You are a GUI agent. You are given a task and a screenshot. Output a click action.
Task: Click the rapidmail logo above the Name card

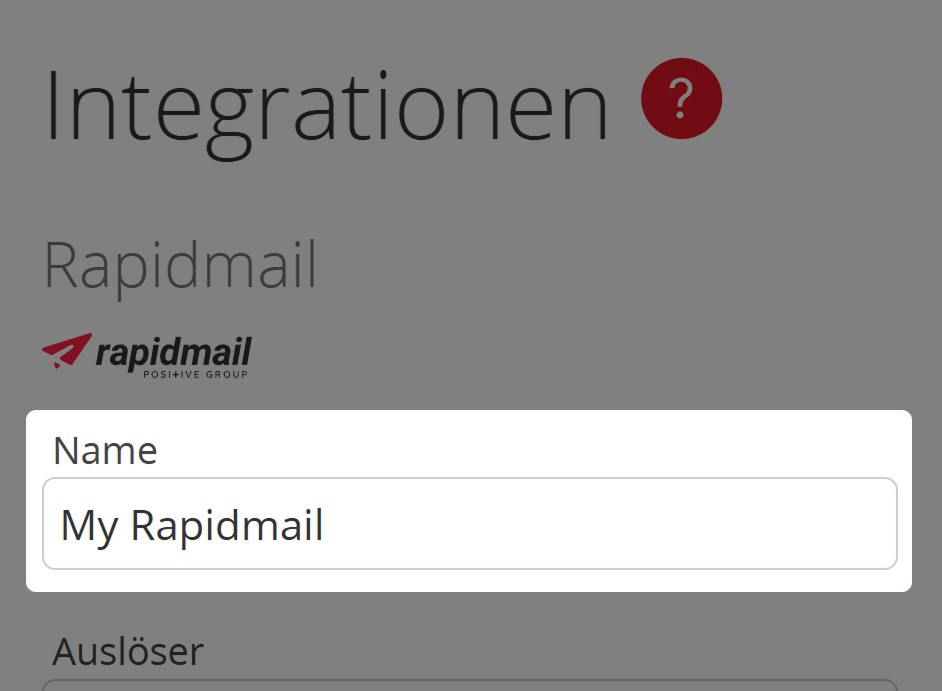point(145,353)
